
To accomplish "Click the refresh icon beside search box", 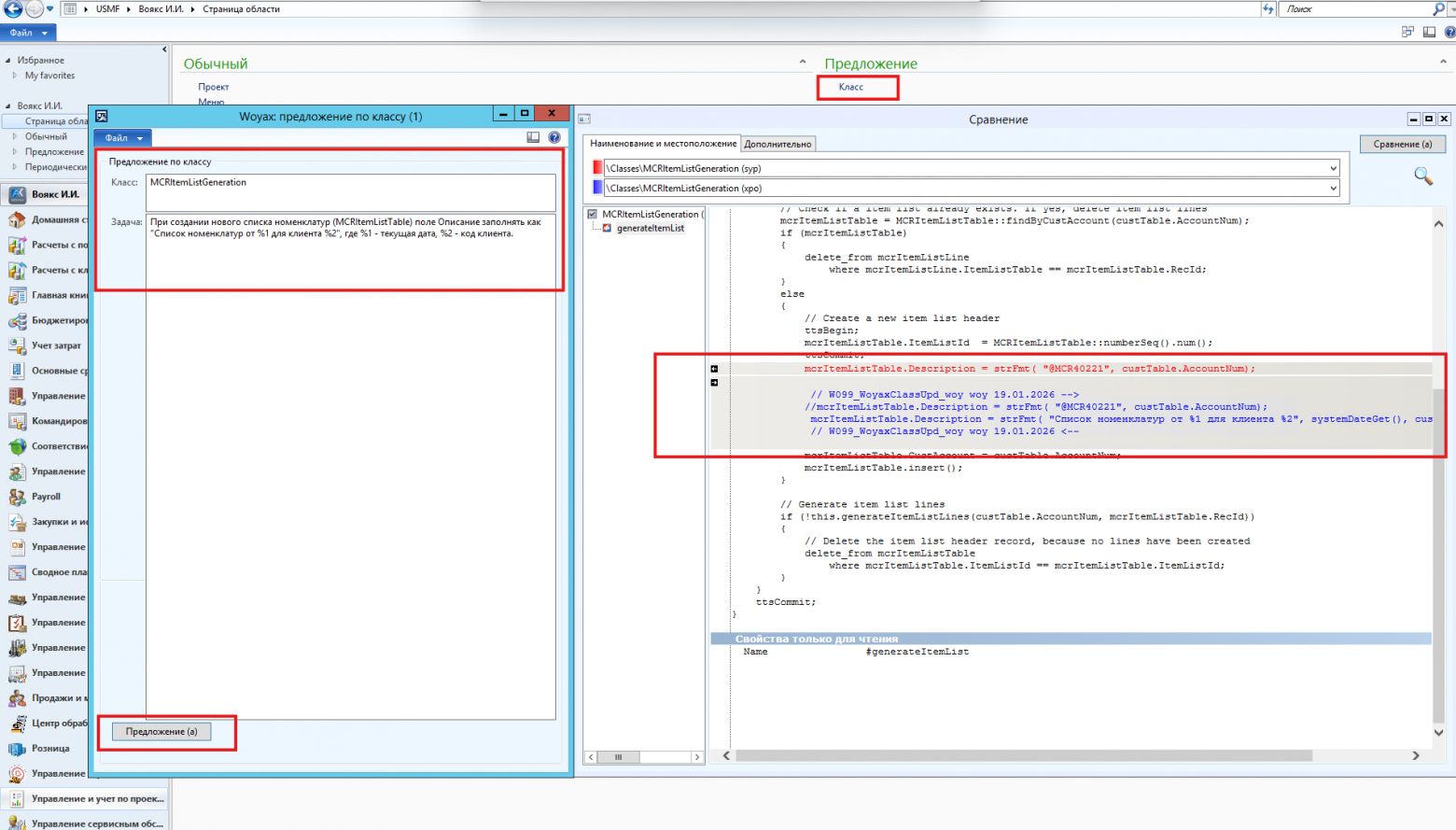I will 1267,8.
